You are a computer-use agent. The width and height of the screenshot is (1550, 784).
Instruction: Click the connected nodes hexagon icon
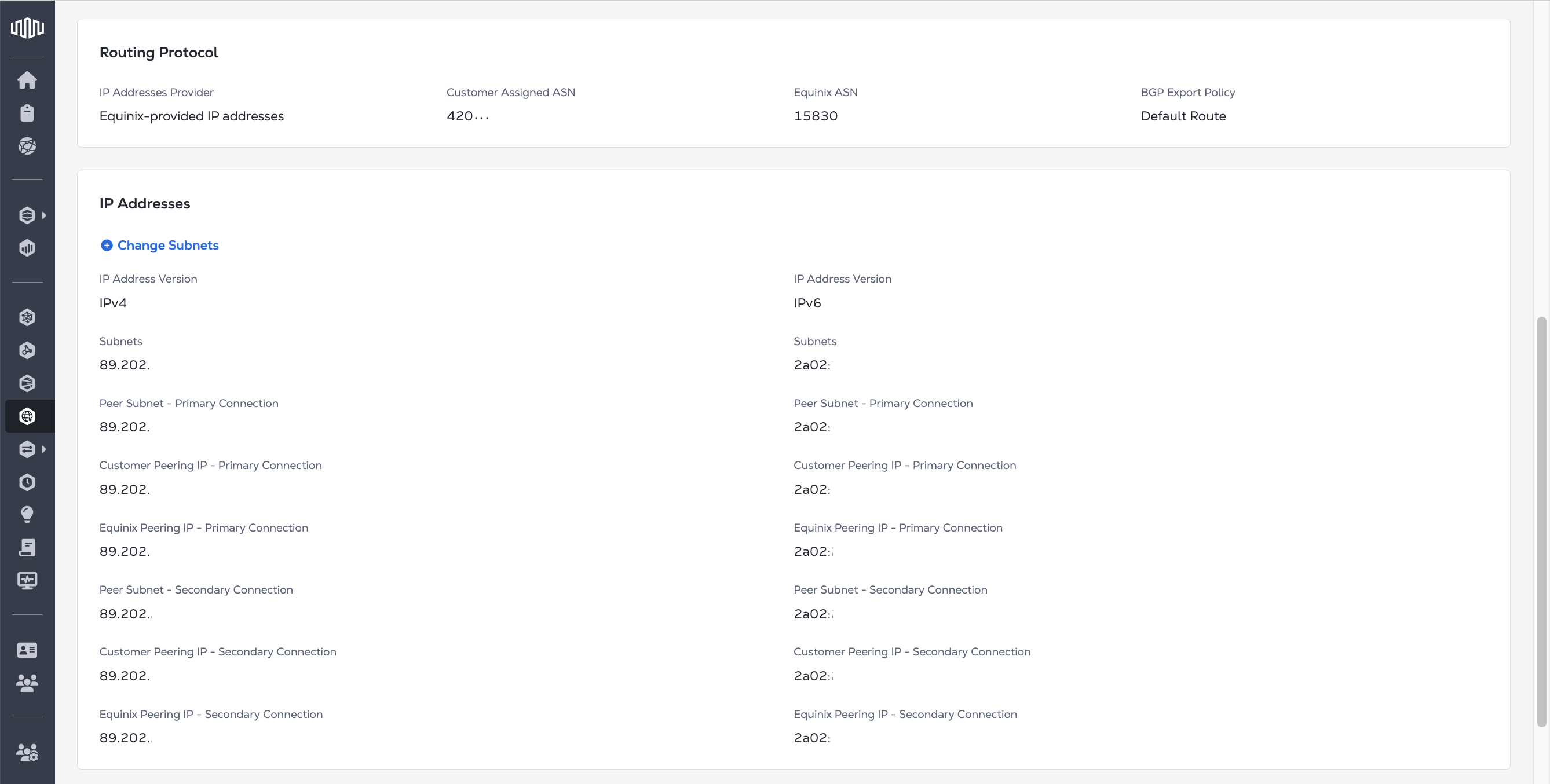point(27,351)
